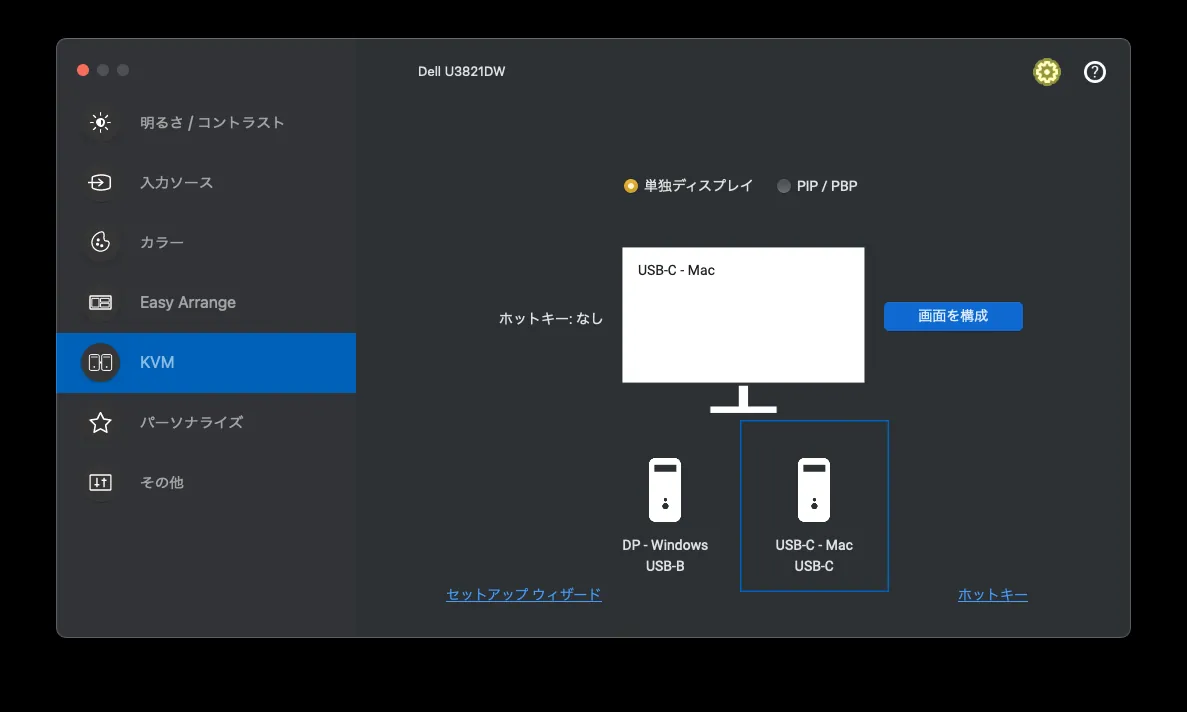Select the 入力ソース input source icon
Image resolution: width=1187 pixels, height=712 pixels.
pos(100,183)
